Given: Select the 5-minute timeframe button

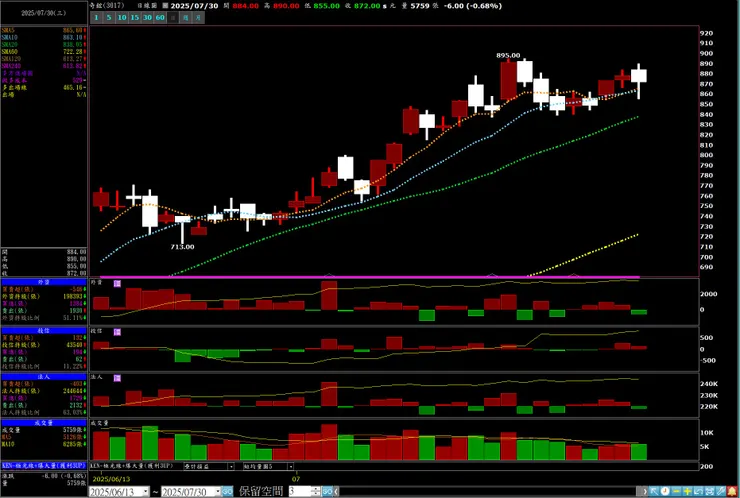Looking at the screenshot, I should pyautogui.click(x=109, y=17).
